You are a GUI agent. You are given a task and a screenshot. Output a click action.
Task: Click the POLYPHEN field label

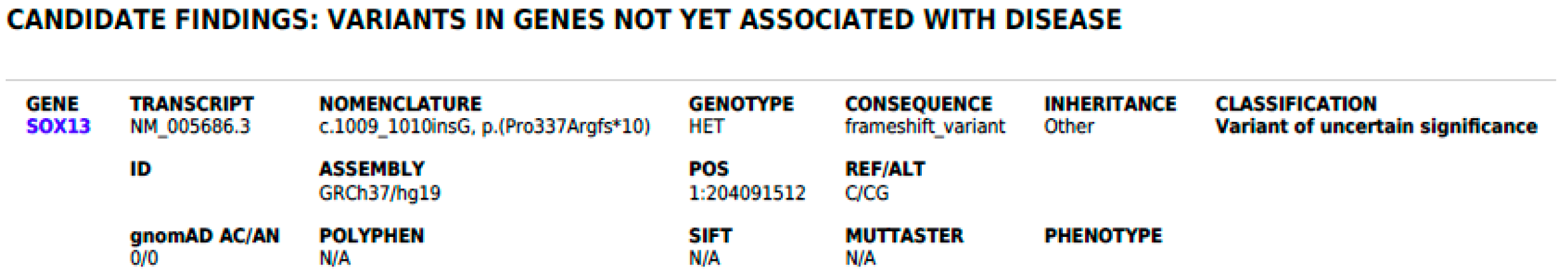pos(371,236)
